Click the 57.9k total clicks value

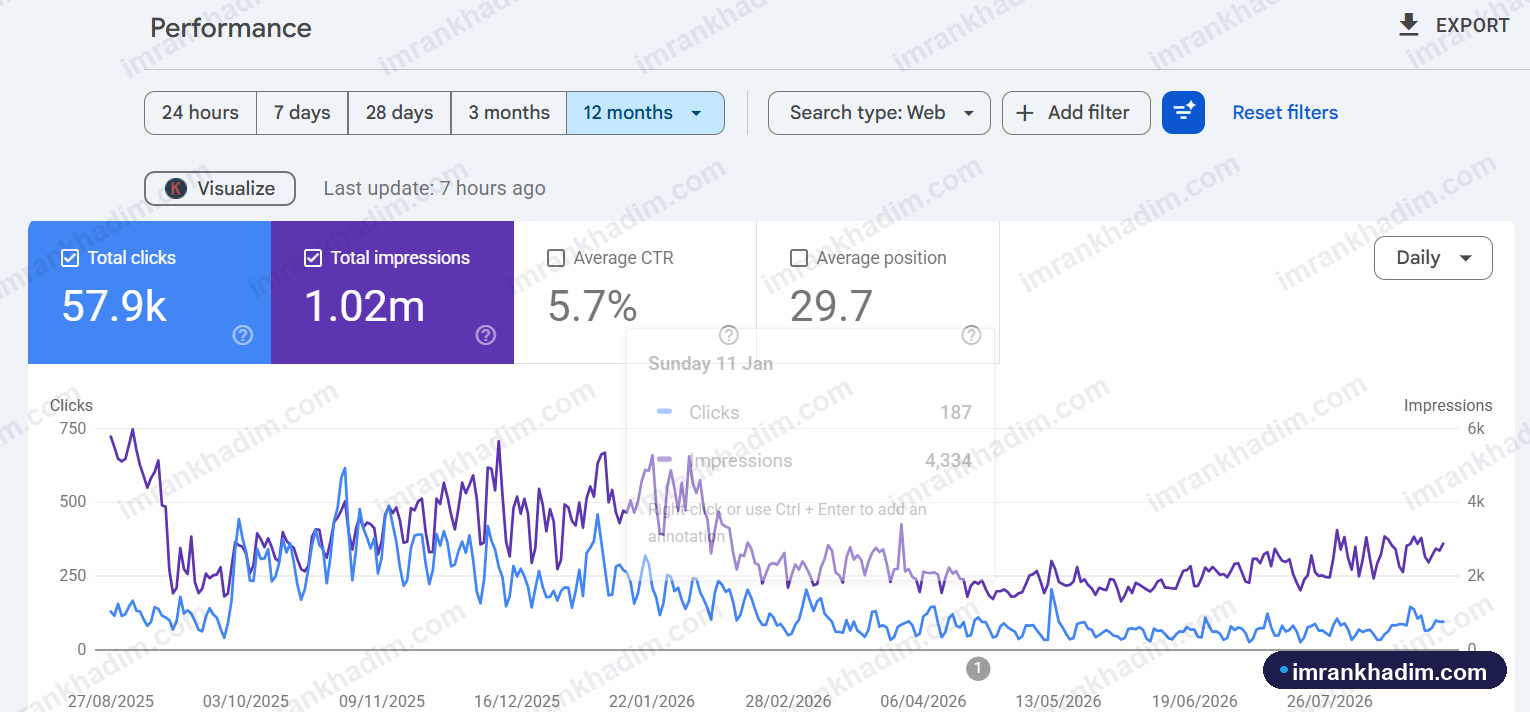(114, 307)
